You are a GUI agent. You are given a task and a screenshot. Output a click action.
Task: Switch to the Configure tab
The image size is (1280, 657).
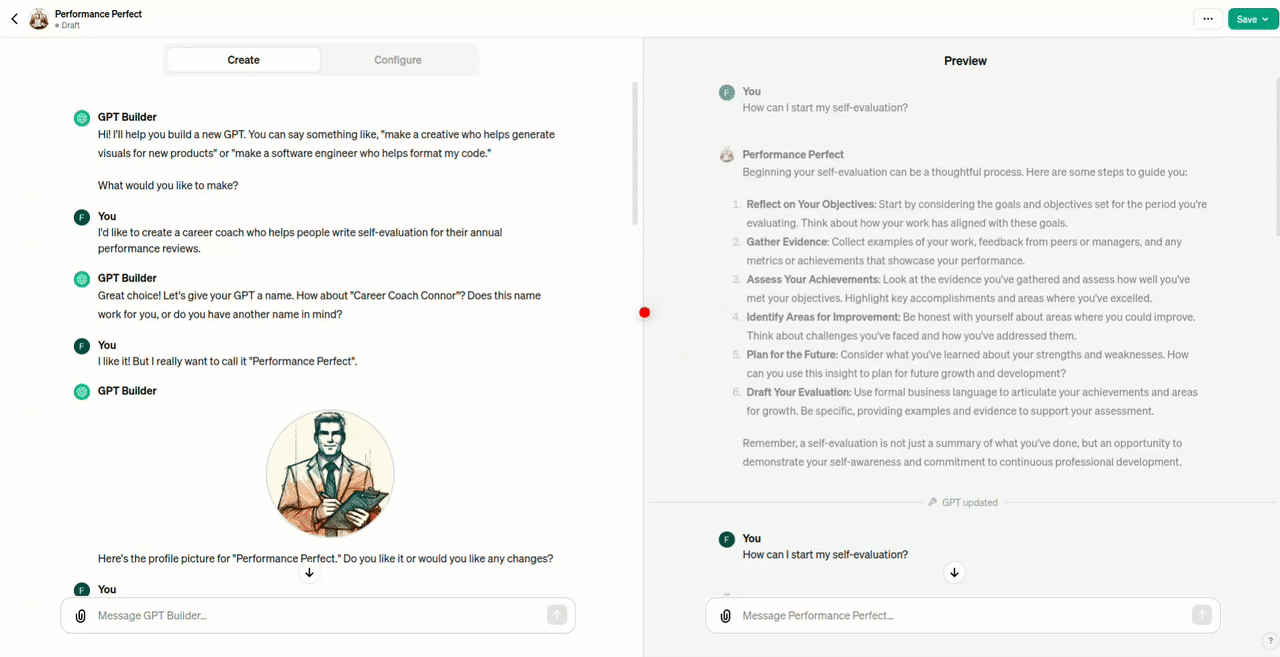398,60
